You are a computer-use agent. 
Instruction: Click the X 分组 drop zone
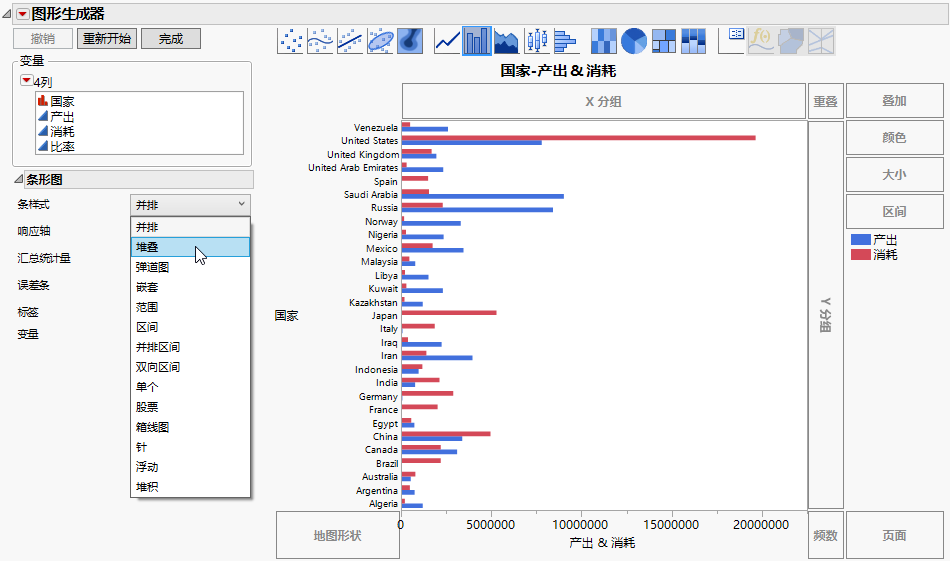(x=603, y=101)
